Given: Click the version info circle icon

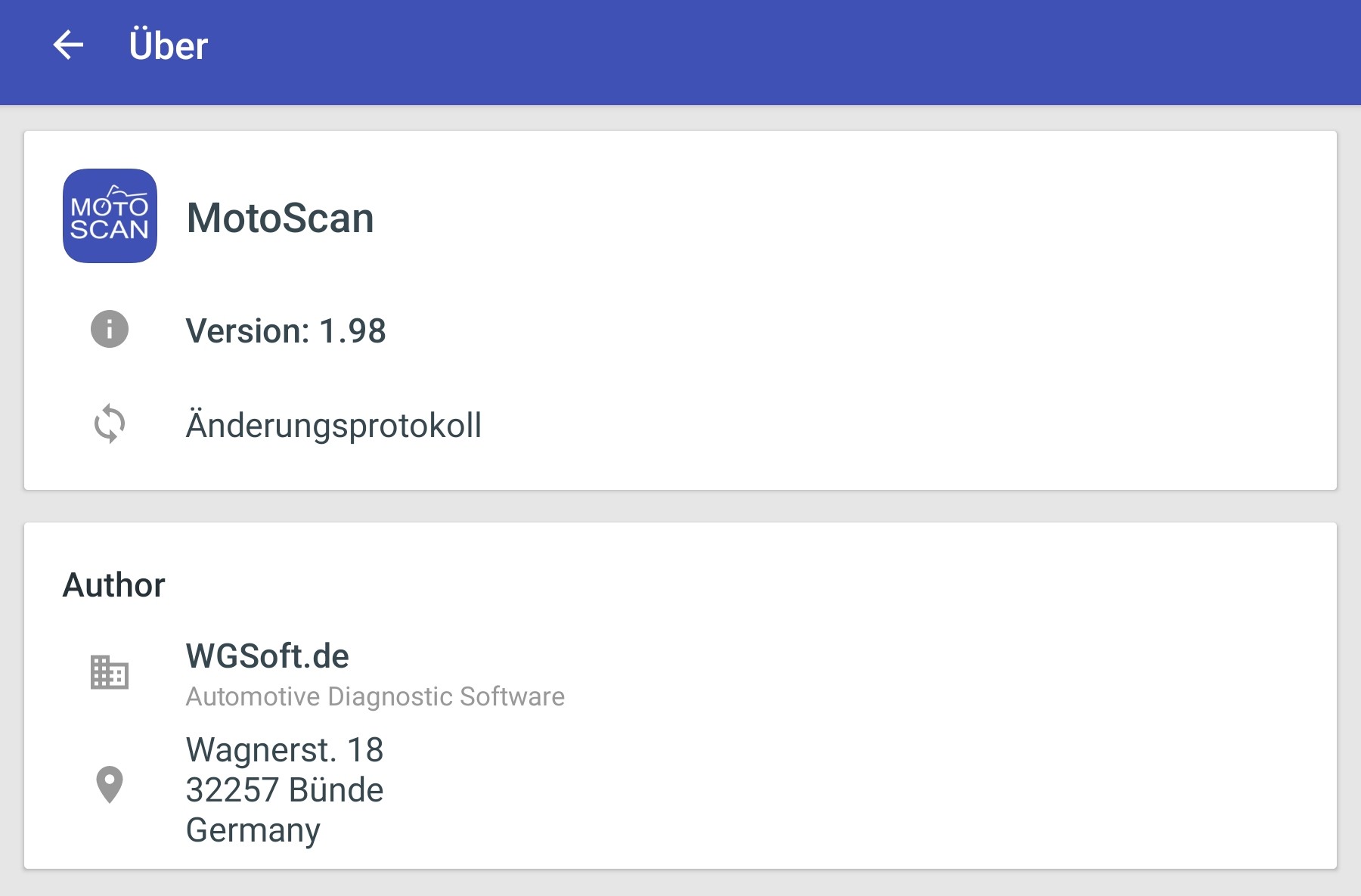Looking at the screenshot, I should (x=110, y=329).
